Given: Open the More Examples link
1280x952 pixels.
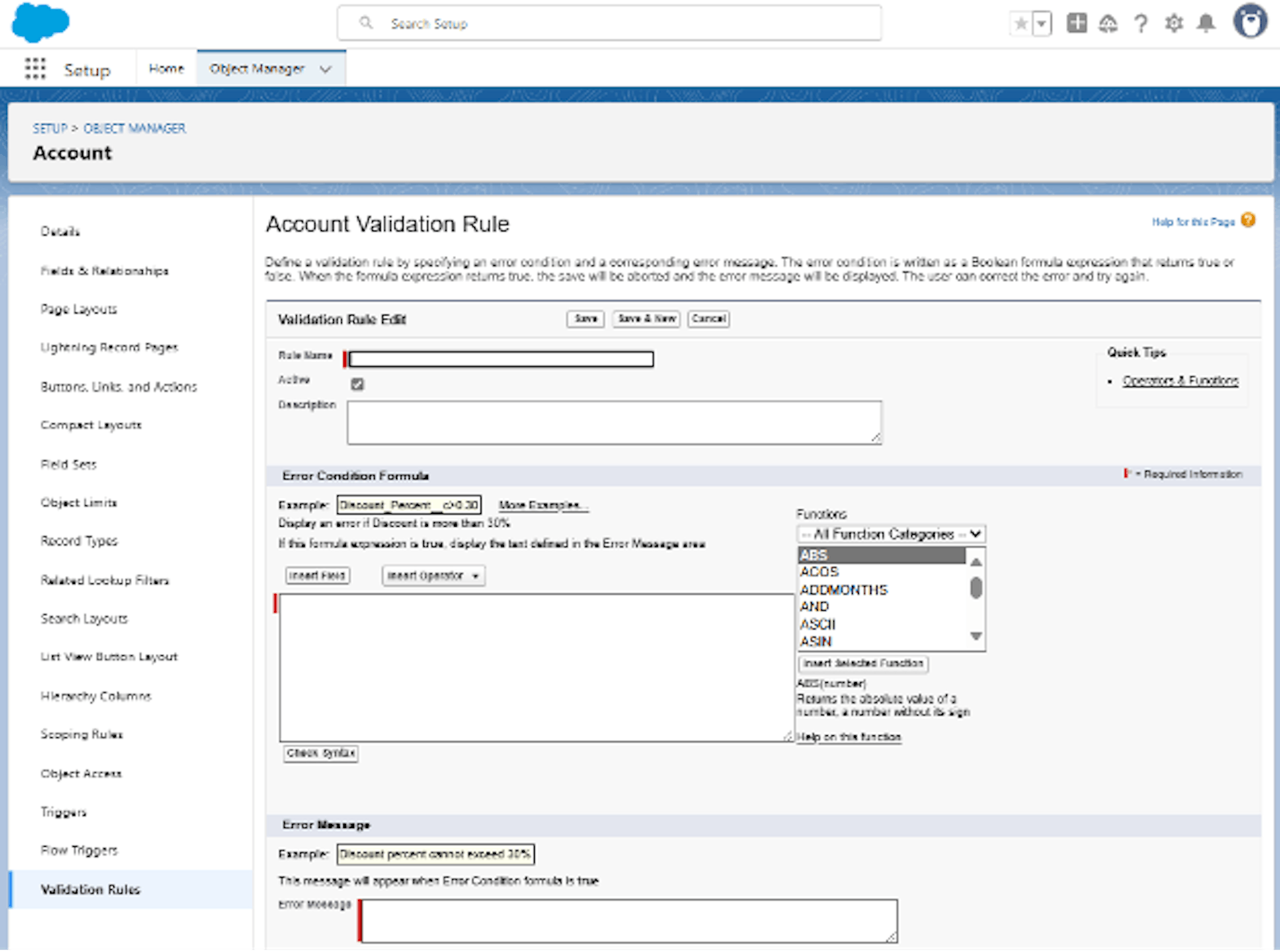Looking at the screenshot, I should (543, 505).
